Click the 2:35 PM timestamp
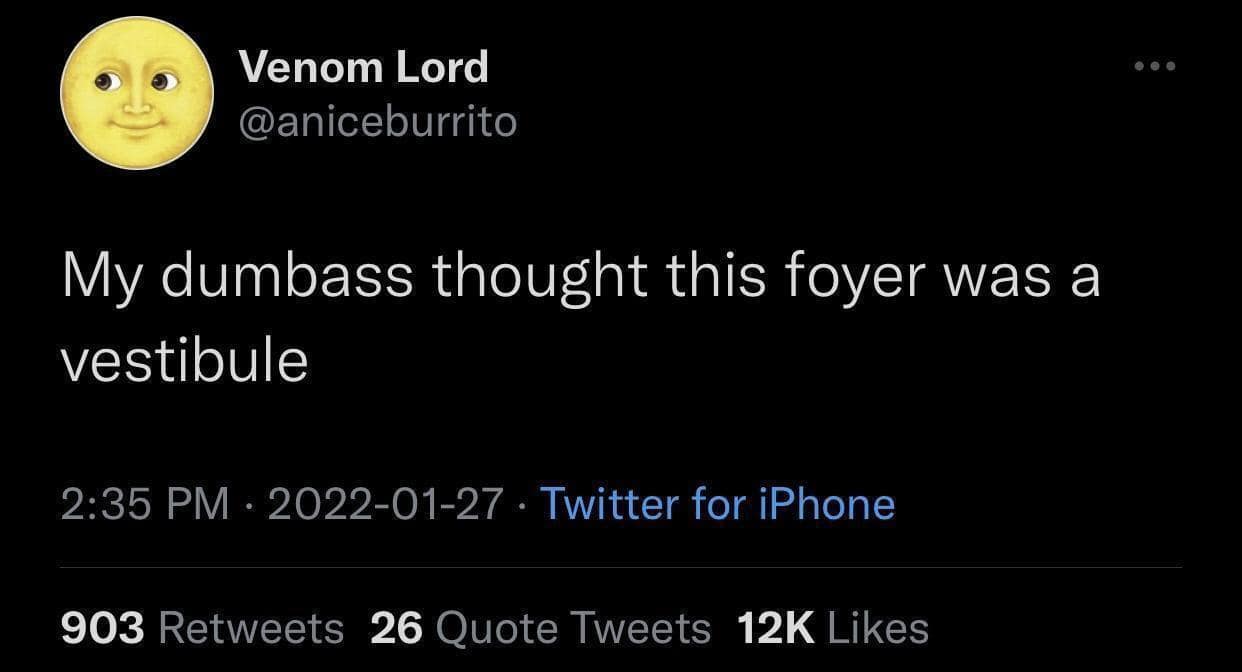The width and height of the screenshot is (1242, 672). [x=145, y=504]
